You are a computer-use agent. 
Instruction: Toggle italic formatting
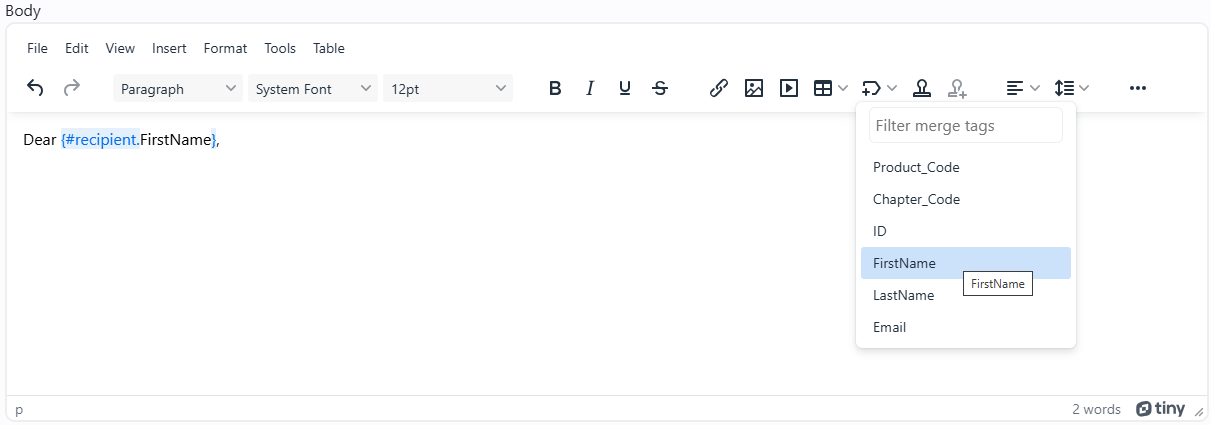pos(590,88)
